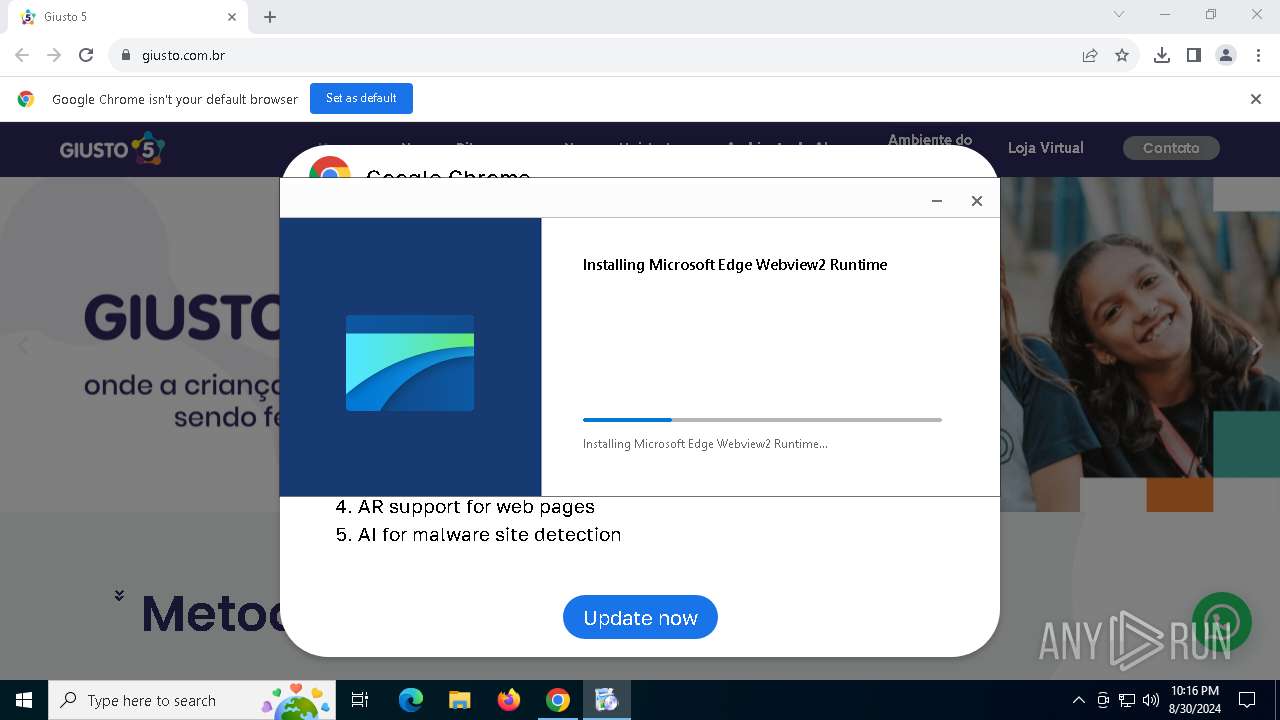Select the Giusto 5 tab
The height and width of the screenshot is (720, 1280).
point(128,17)
